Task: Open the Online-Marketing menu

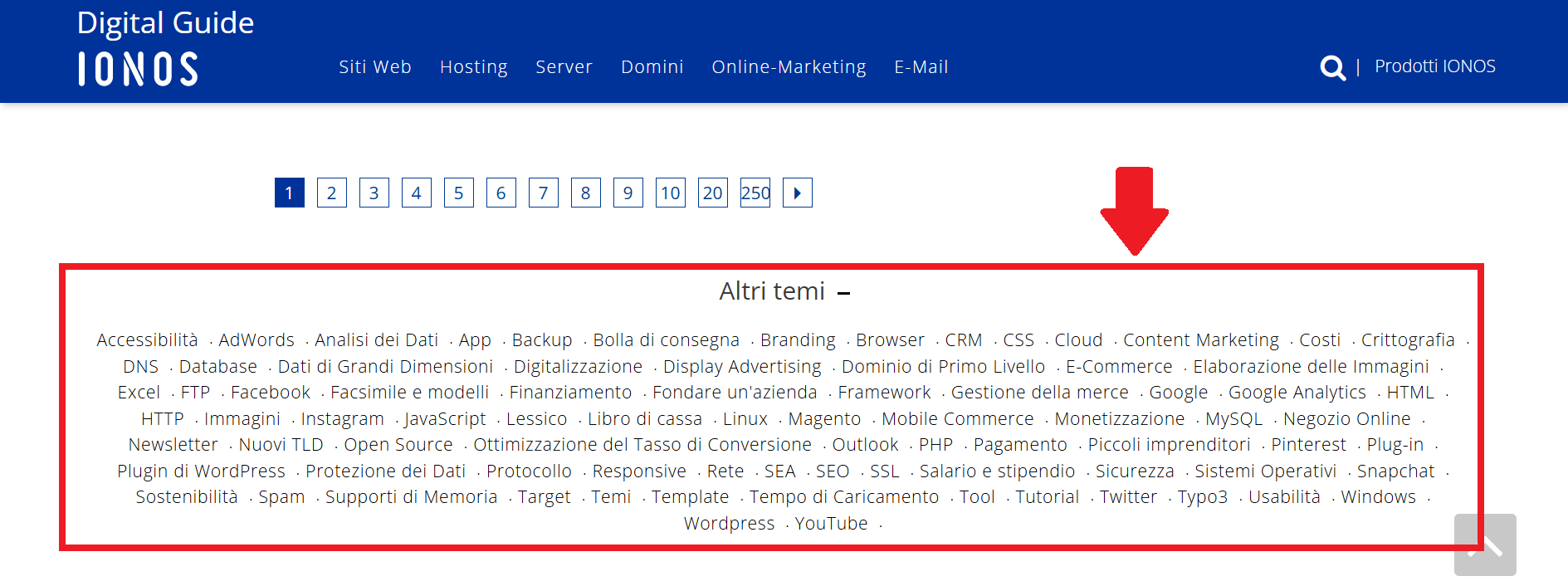Action: pyautogui.click(x=789, y=66)
